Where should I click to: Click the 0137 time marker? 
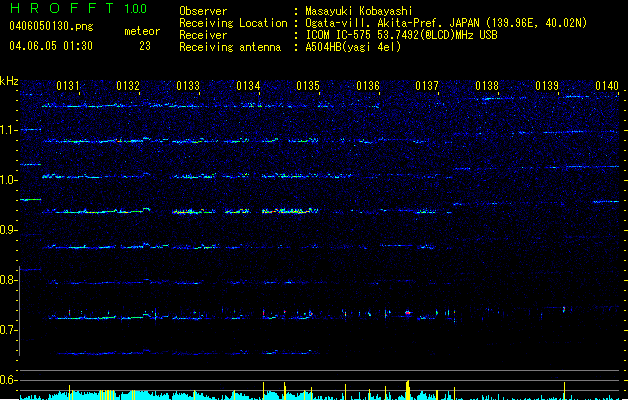pyautogui.click(x=427, y=86)
